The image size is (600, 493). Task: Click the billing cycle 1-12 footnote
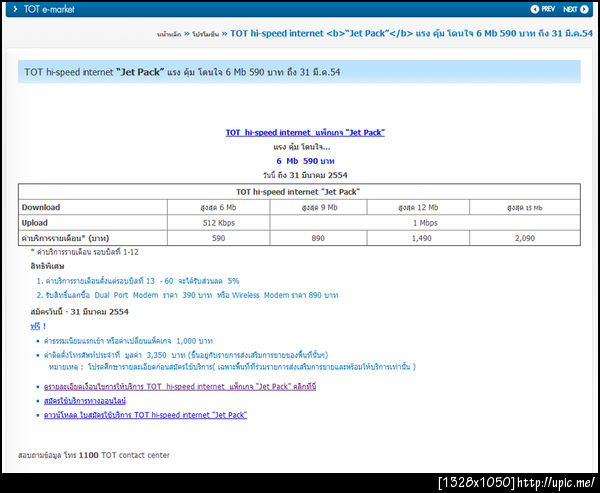coord(85,252)
